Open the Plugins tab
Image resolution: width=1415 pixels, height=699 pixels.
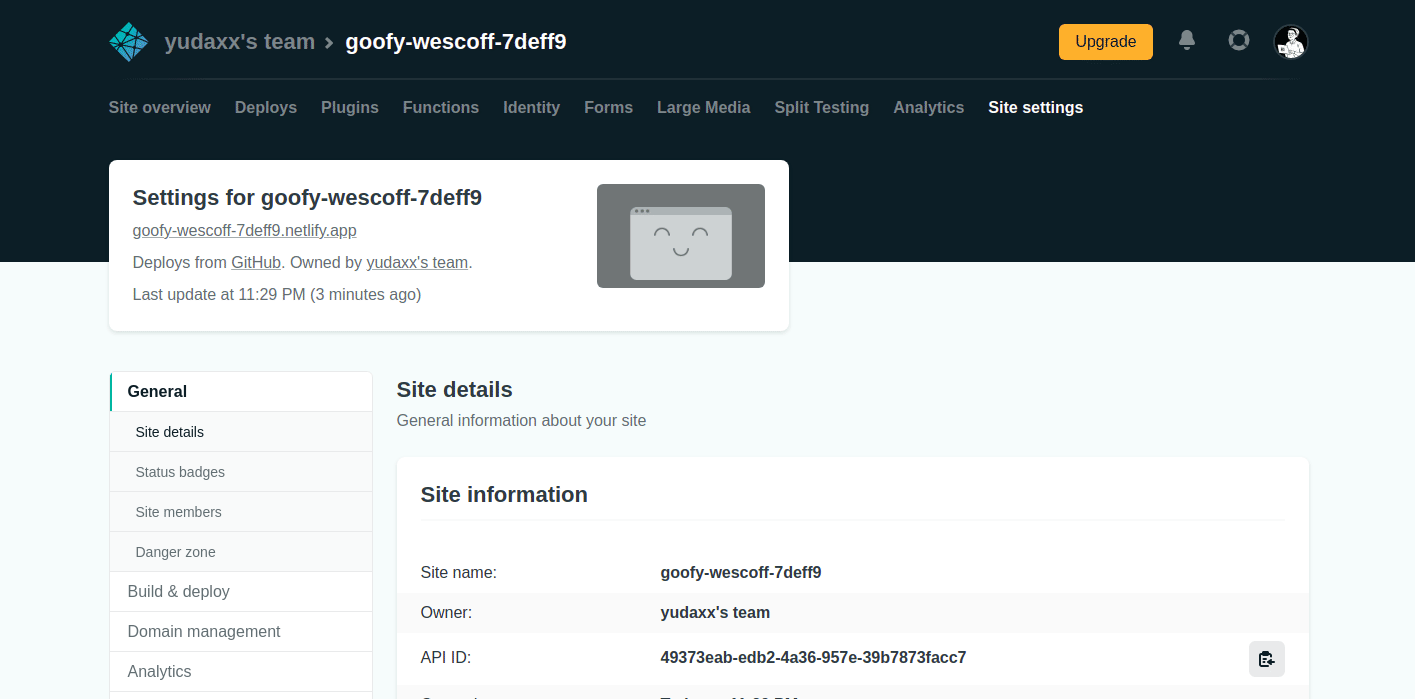[350, 107]
